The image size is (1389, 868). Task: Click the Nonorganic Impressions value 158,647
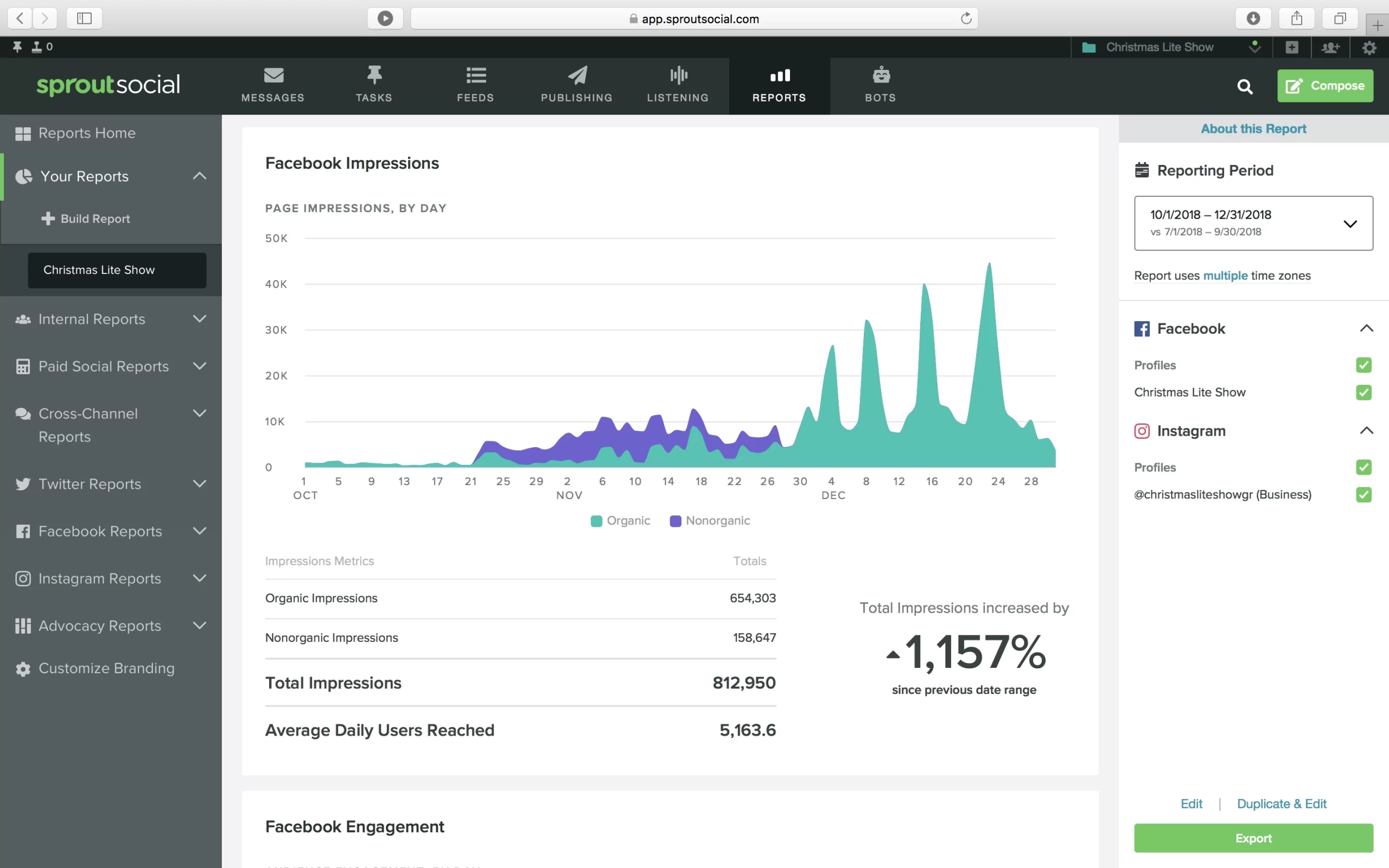pyautogui.click(x=754, y=638)
